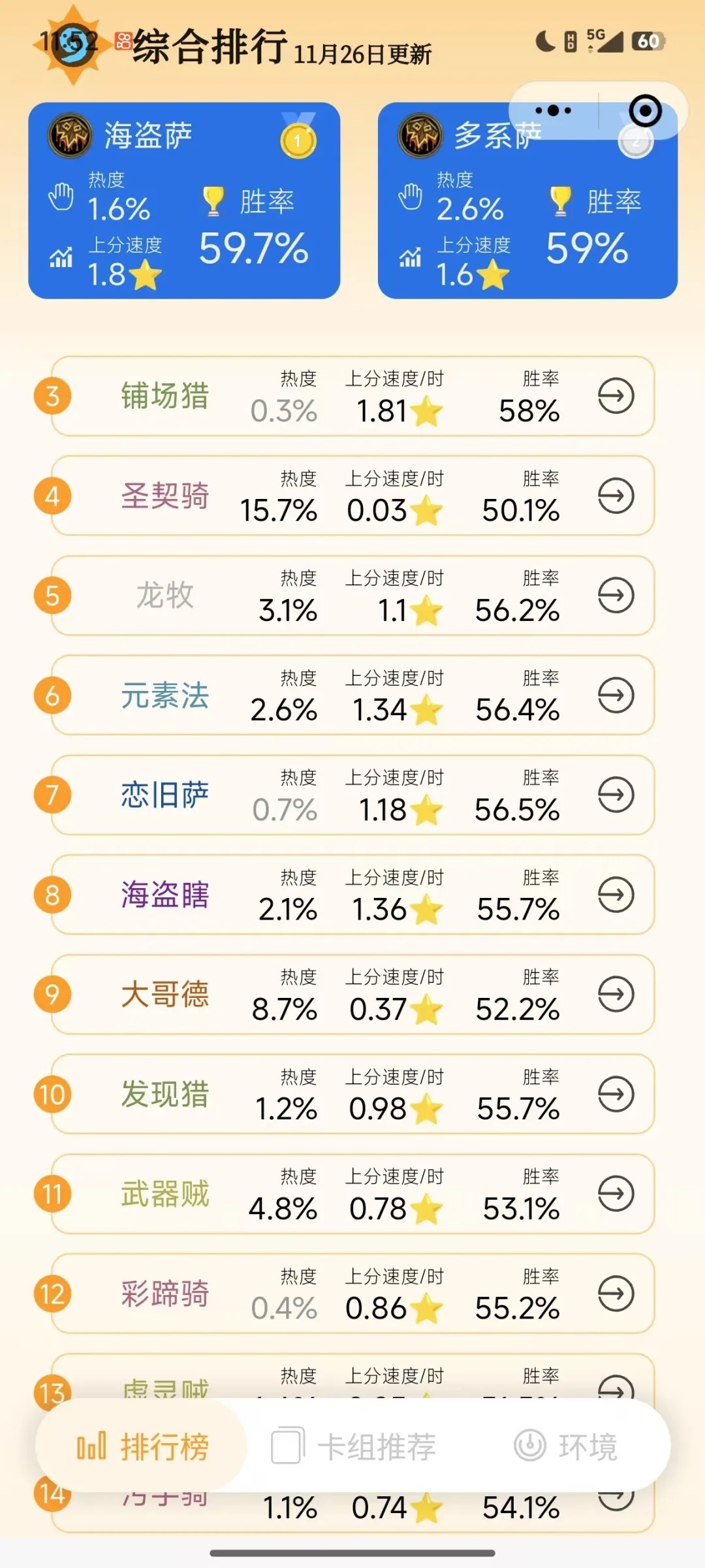
Task: Open details arrow for 元素法 row
Action: [x=616, y=695]
